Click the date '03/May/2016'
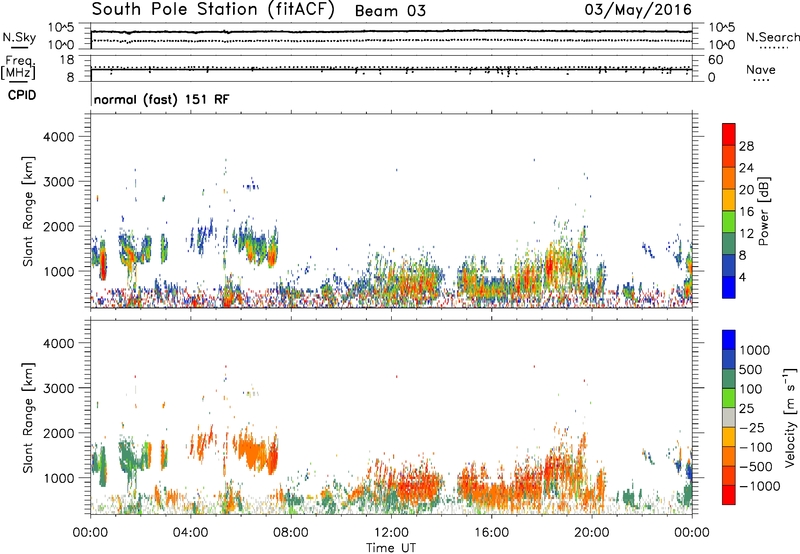The image size is (800, 554). pos(638,10)
